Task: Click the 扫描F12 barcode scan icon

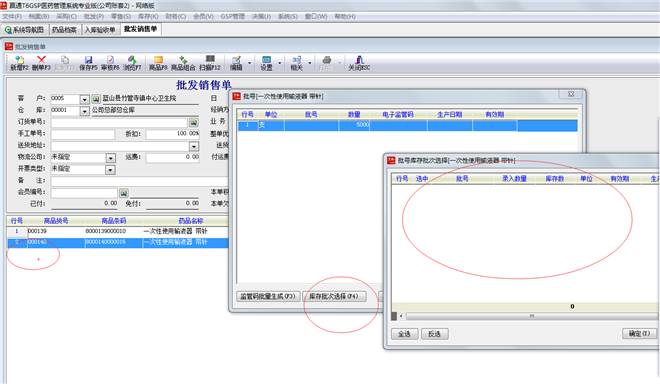Action: pyautogui.click(x=210, y=63)
